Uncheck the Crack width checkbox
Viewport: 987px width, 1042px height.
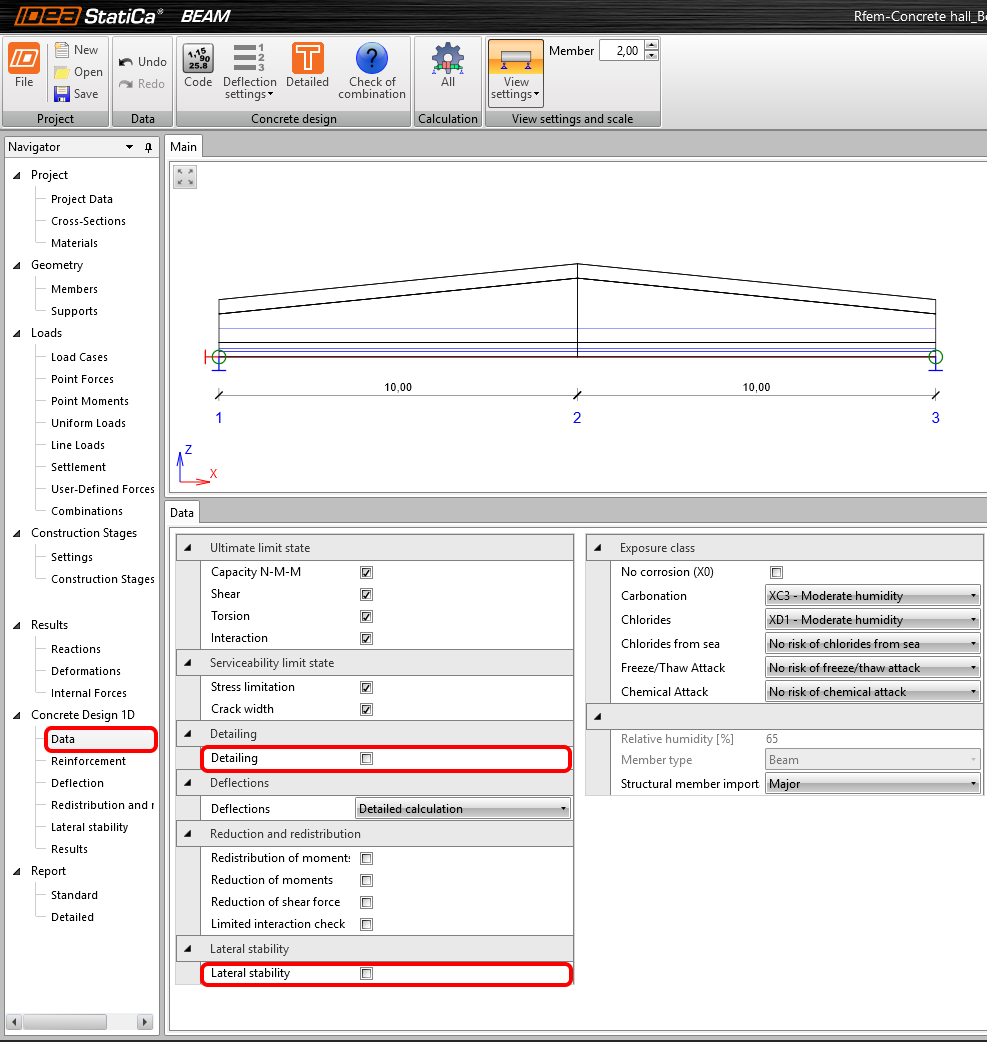tap(367, 710)
